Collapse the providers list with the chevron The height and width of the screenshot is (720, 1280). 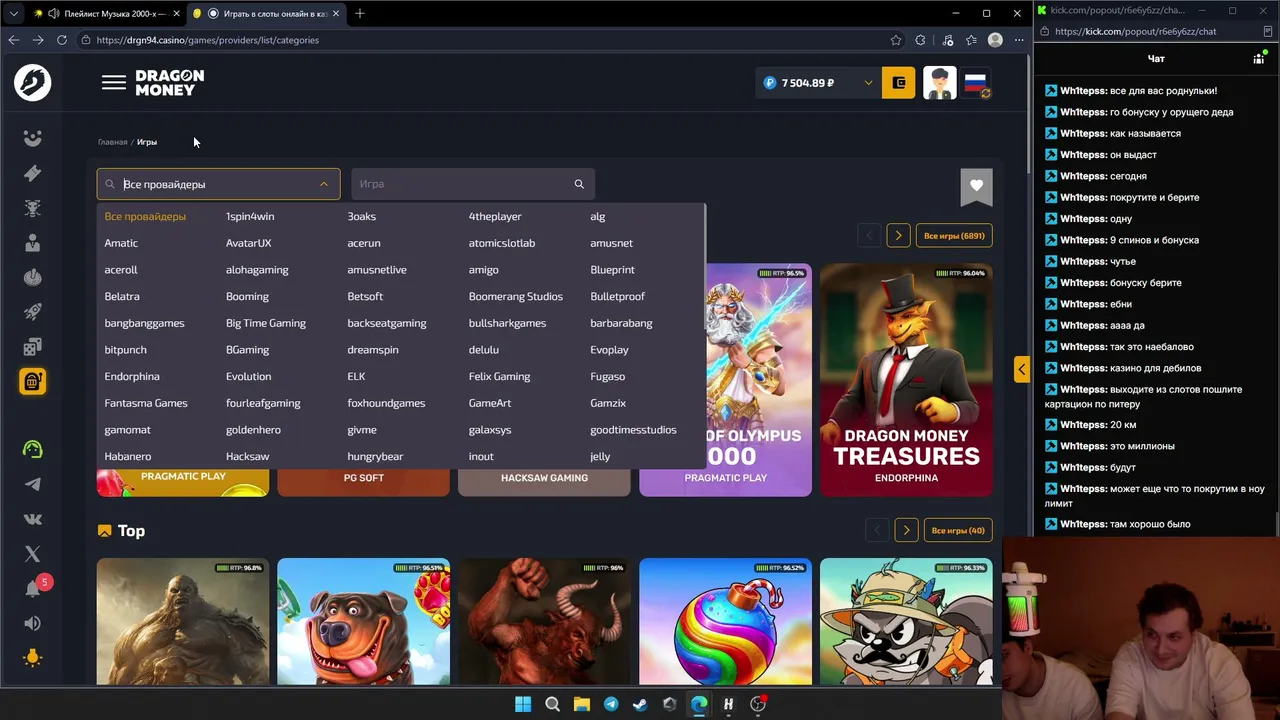point(323,184)
